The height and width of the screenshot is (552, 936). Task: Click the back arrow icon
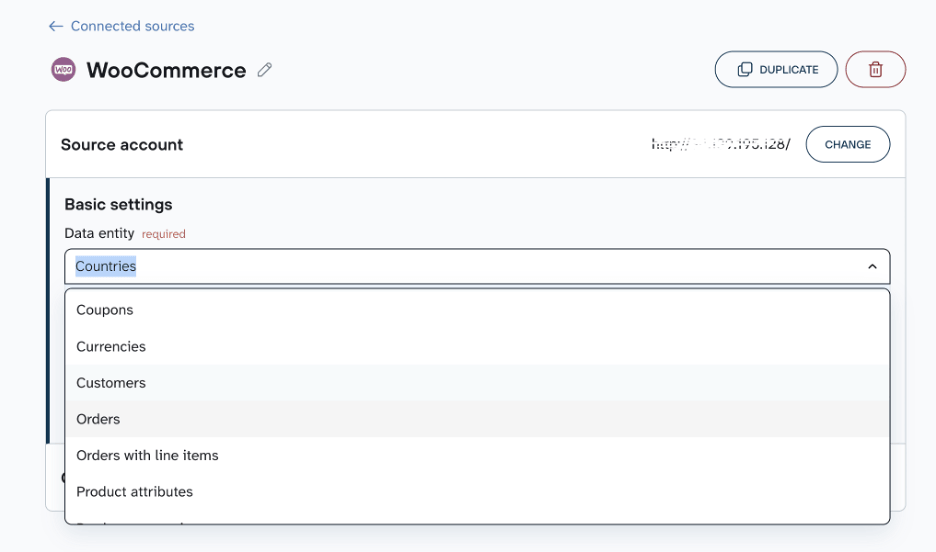[56, 26]
